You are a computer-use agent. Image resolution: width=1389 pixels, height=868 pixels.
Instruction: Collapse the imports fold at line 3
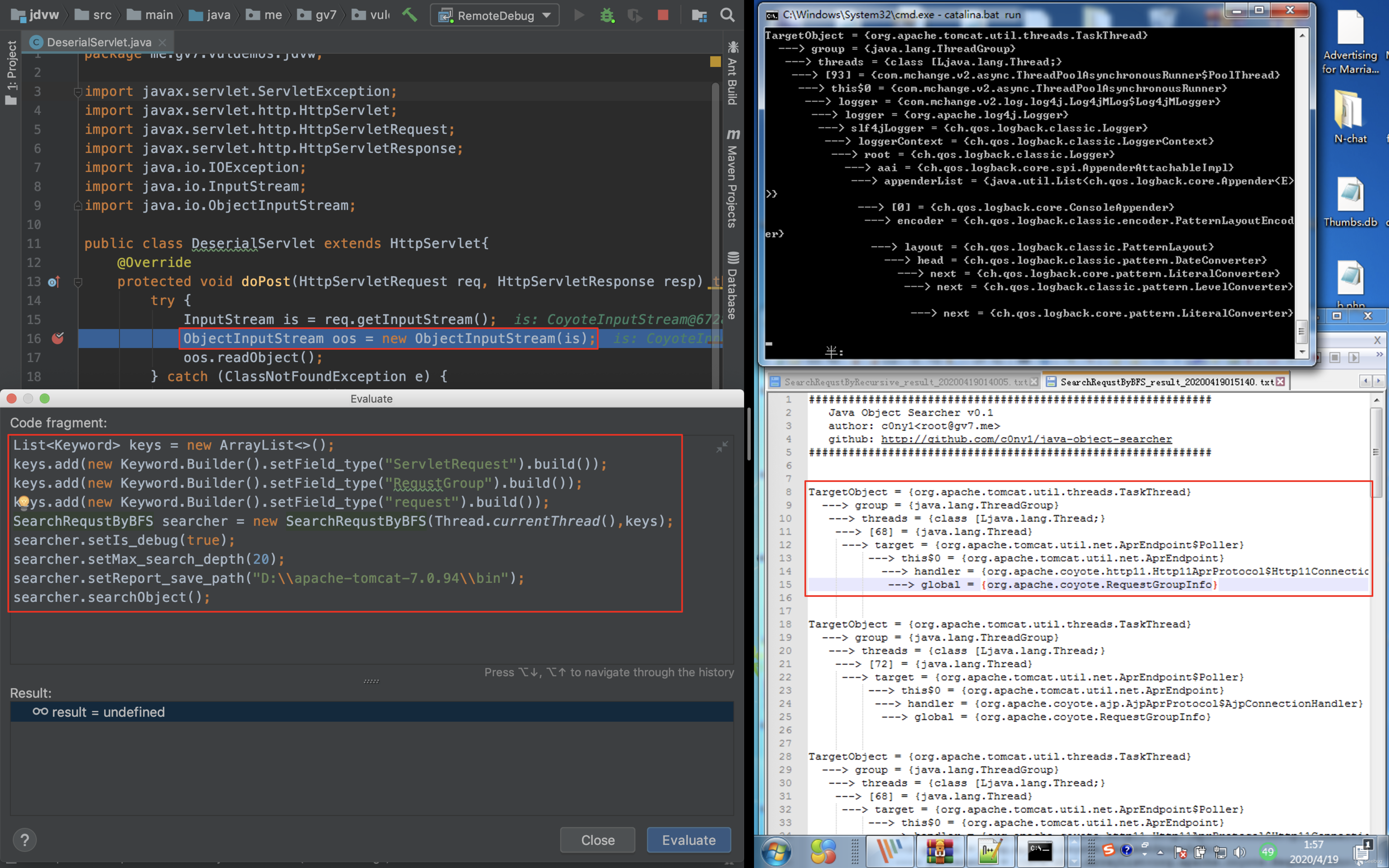tap(78, 92)
